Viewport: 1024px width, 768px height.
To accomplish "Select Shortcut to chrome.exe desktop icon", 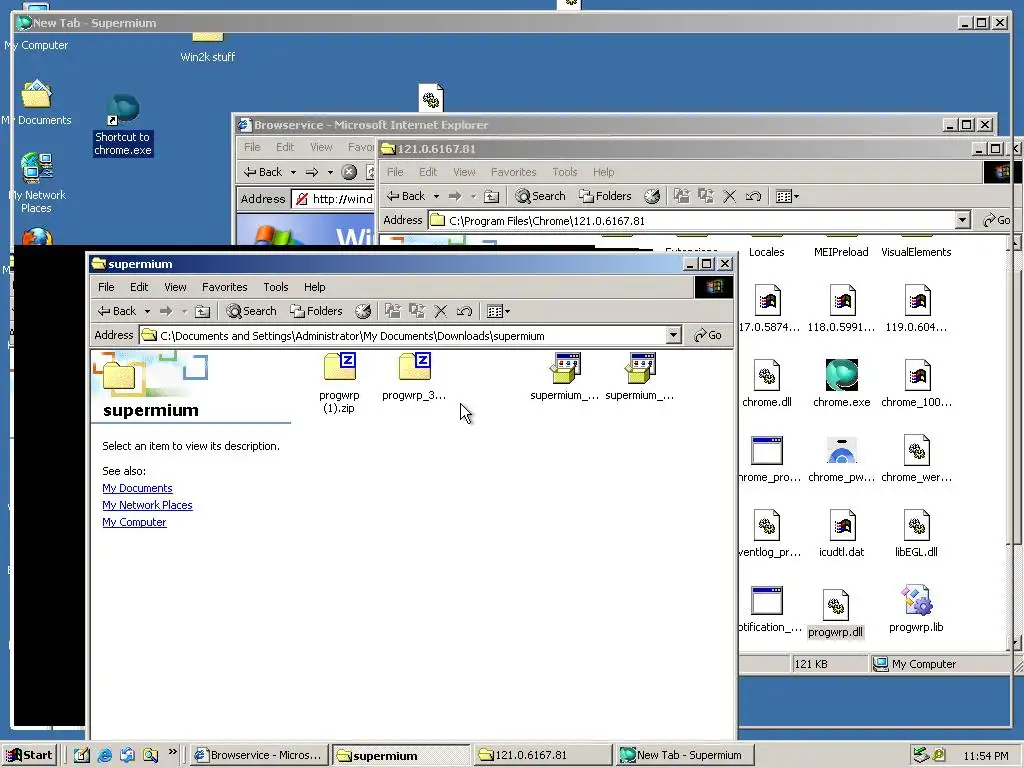I will click(x=123, y=125).
